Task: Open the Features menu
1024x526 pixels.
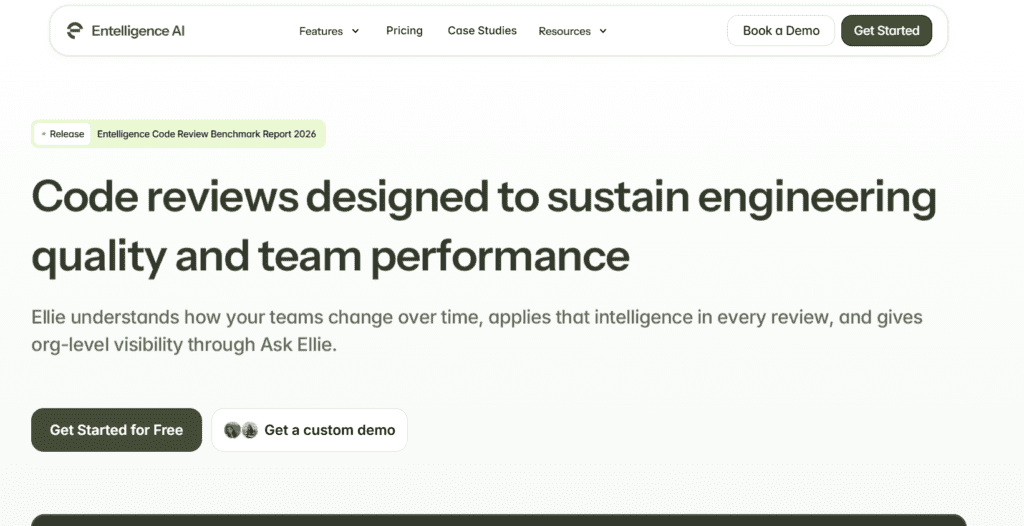Action: (x=321, y=31)
